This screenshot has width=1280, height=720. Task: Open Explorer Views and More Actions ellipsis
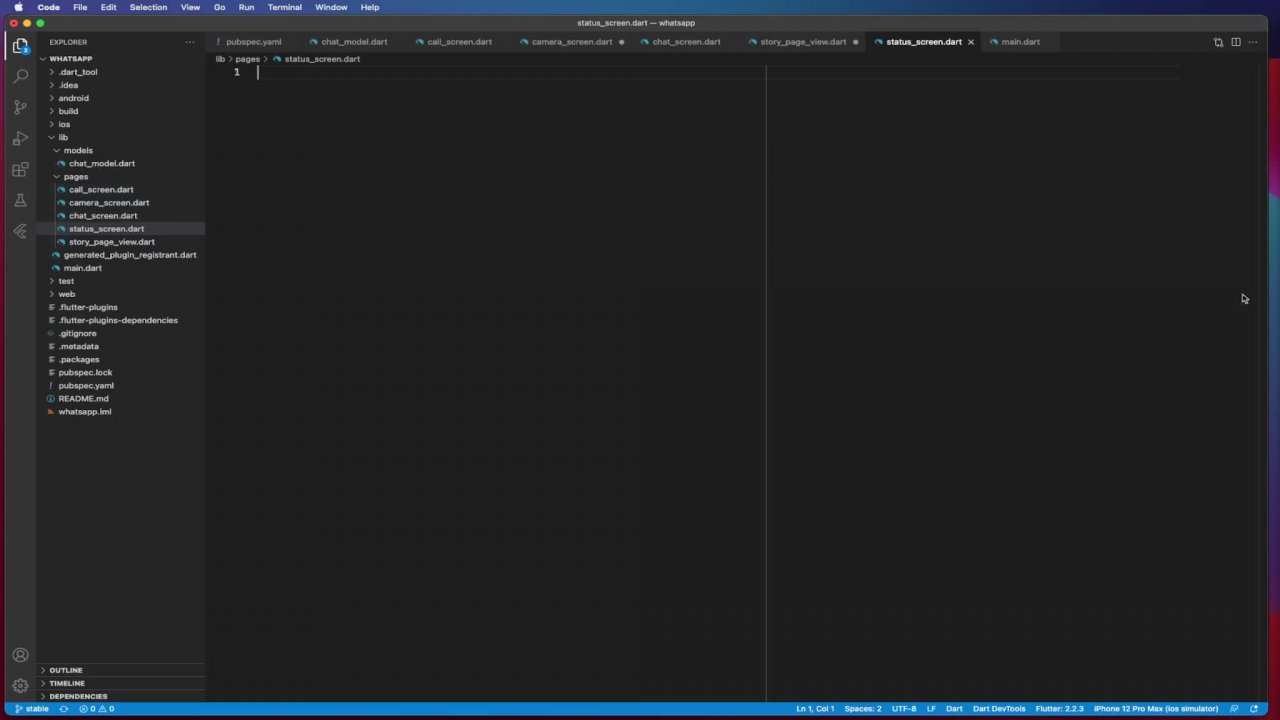pos(190,42)
